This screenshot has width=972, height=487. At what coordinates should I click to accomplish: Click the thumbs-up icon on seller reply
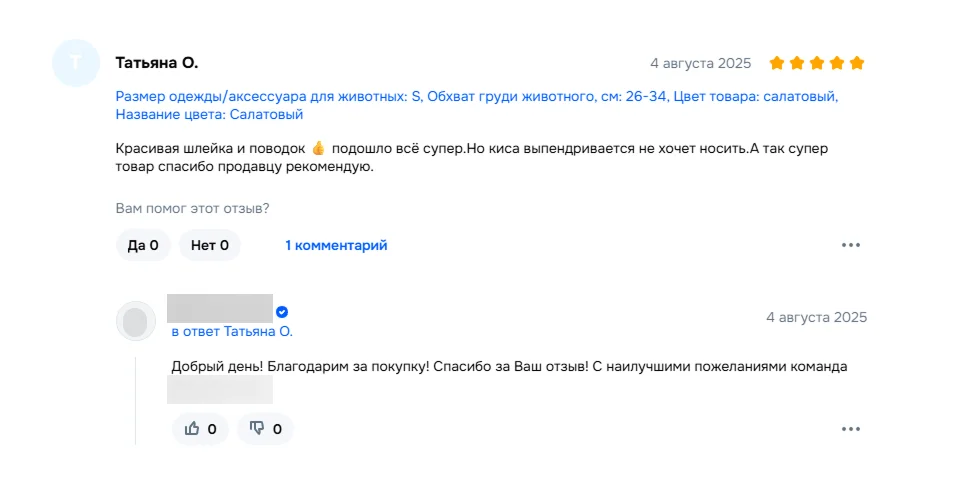[x=192, y=429]
